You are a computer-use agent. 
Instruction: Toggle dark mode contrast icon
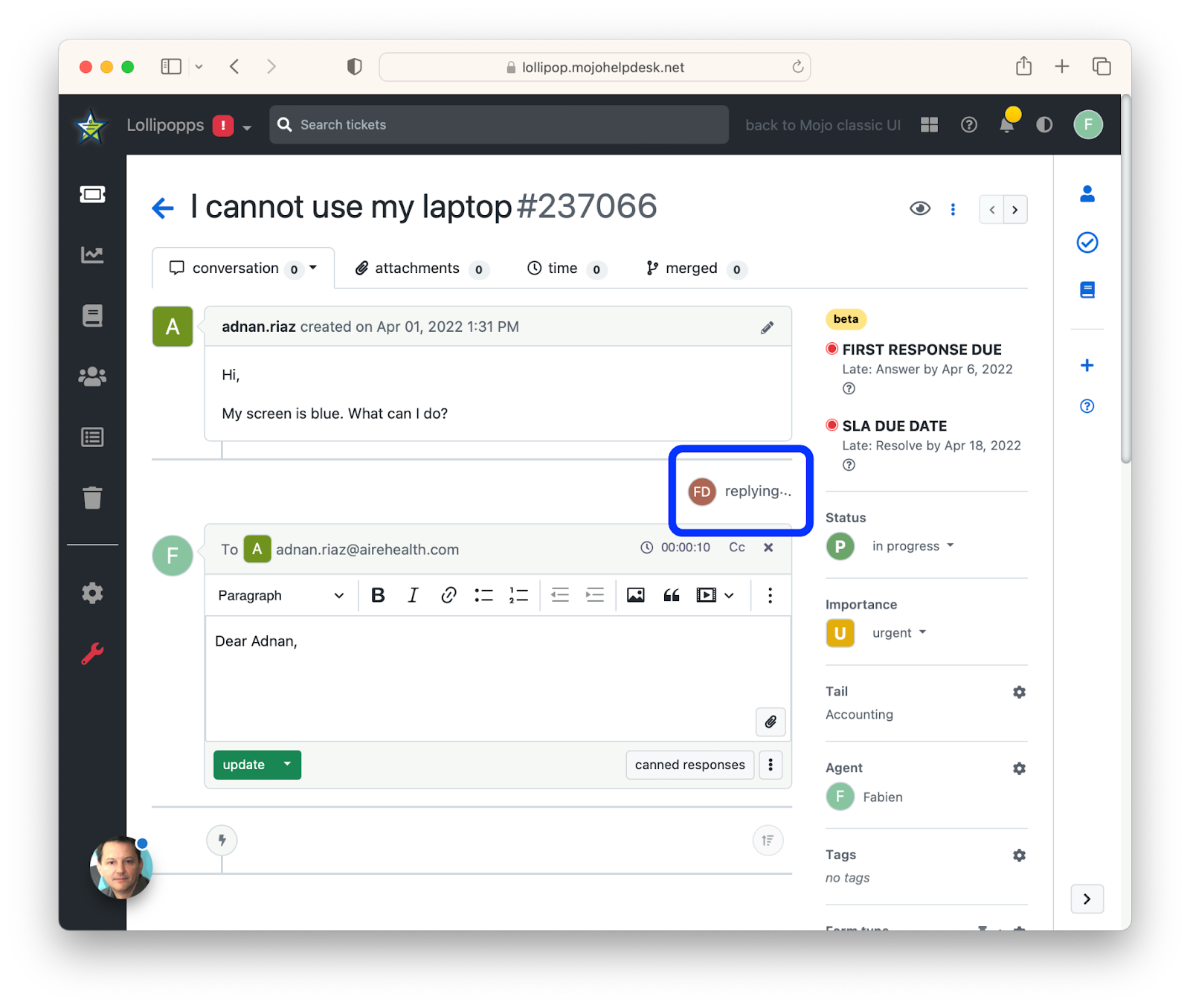[x=1044, y=125]
